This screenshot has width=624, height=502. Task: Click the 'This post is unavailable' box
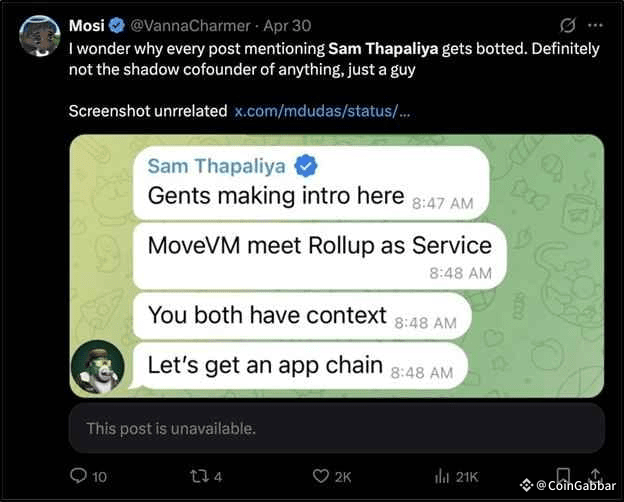tap(337, 428)
